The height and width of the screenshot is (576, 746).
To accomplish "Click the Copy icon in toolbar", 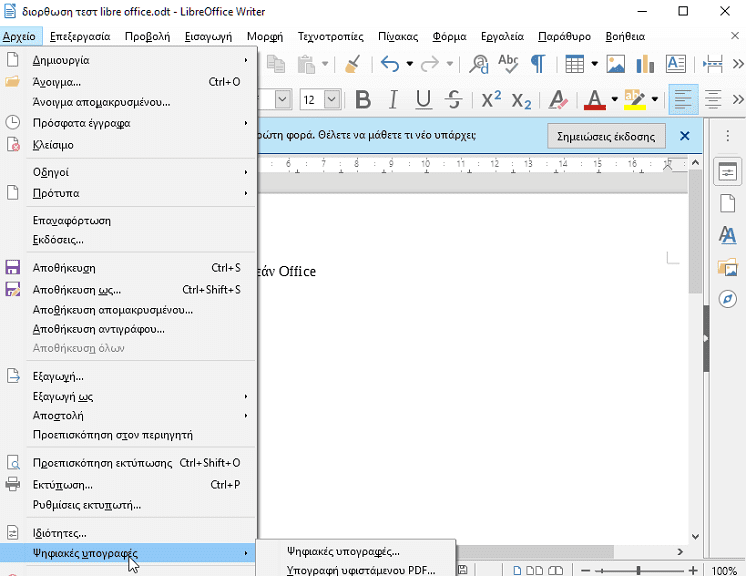I will 276,64.
